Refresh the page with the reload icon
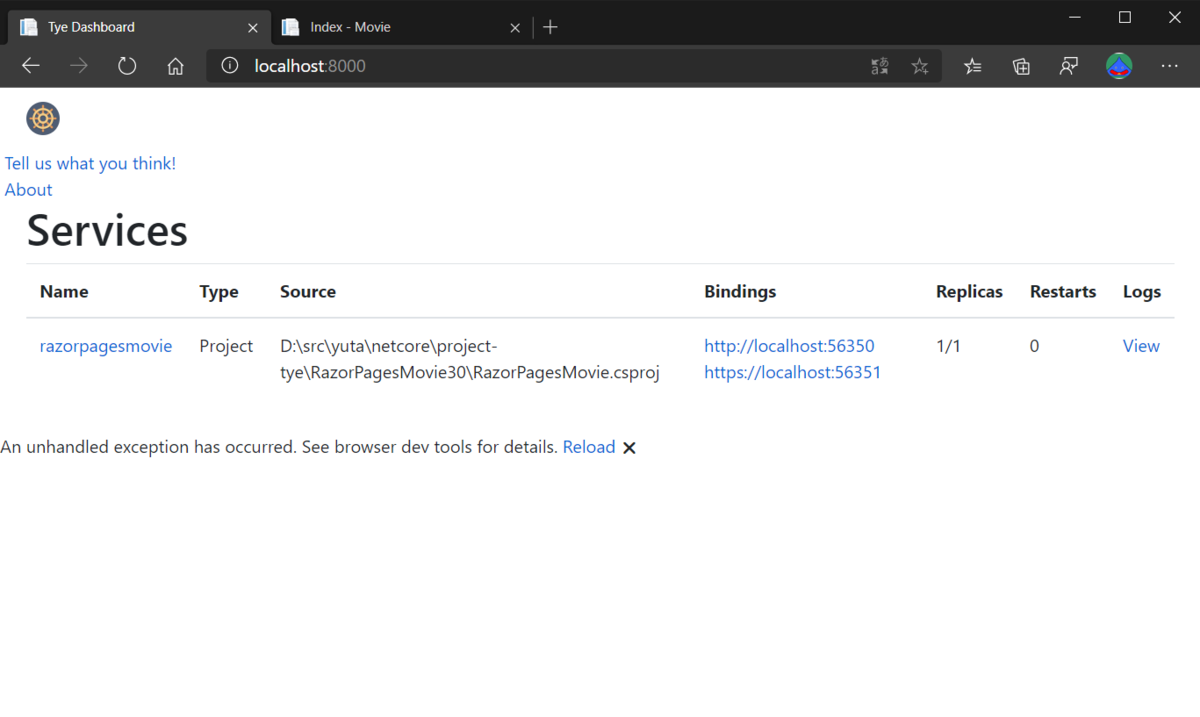 pyautogui.click(x=127, y=66)
